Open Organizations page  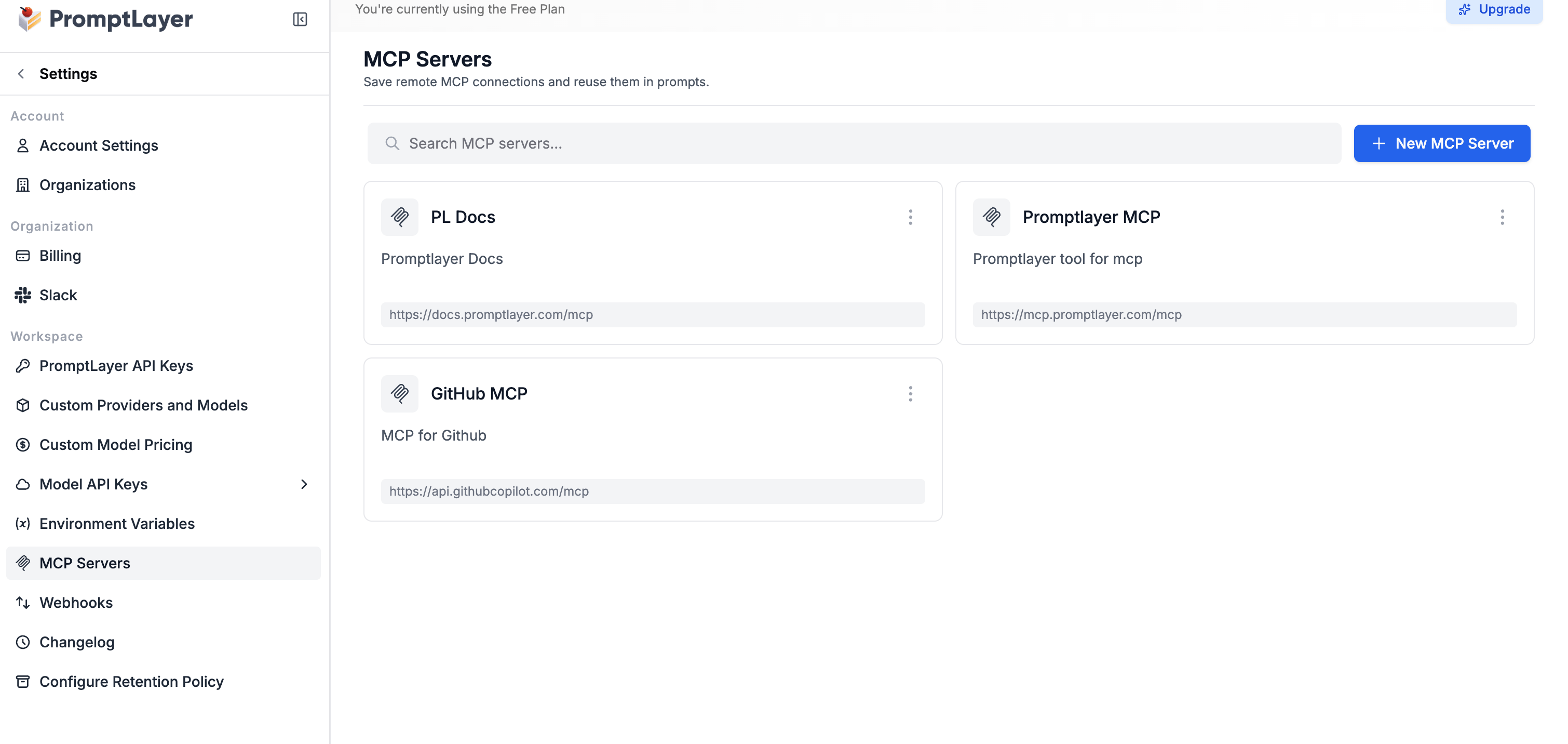(163, 184)
